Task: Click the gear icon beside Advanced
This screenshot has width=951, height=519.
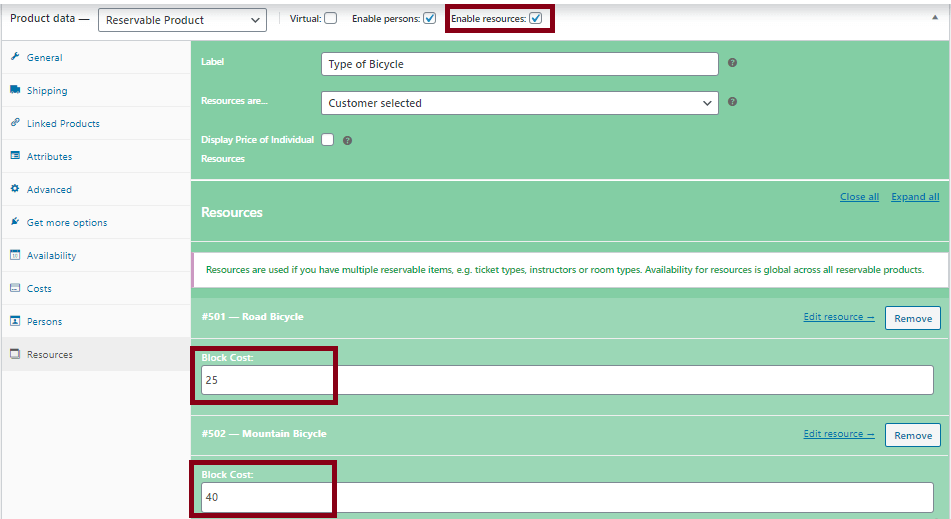Action: 15,189
